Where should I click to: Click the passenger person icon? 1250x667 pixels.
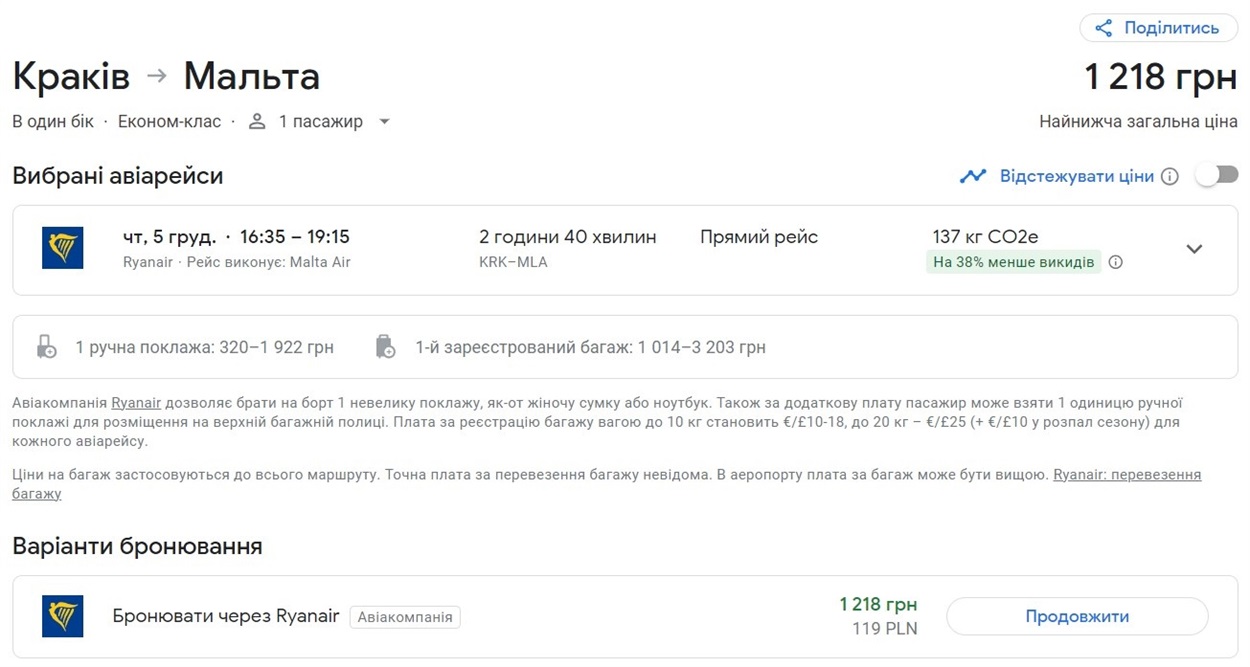257,121
